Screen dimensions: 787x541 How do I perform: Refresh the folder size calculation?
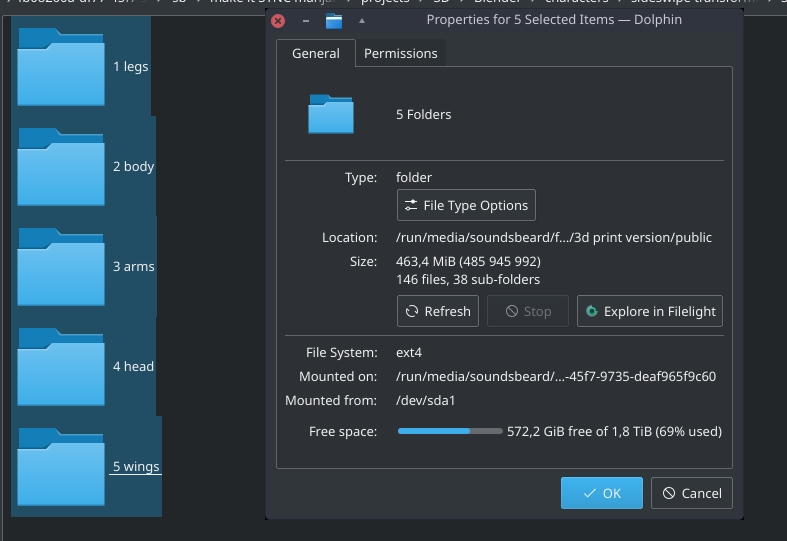[x=438, y=311]
